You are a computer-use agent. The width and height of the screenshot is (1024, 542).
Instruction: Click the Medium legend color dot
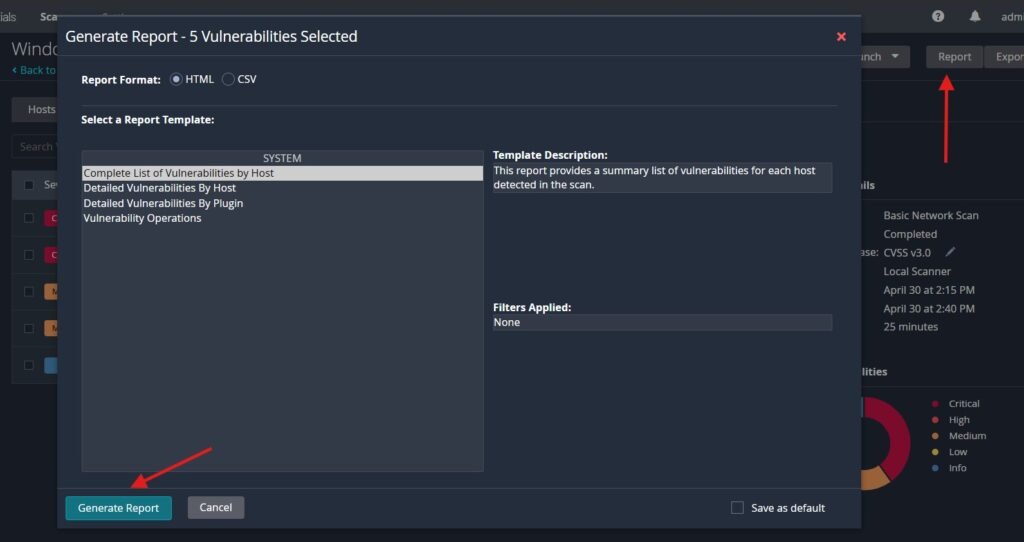pyautogui.click(x=934, y=436)
